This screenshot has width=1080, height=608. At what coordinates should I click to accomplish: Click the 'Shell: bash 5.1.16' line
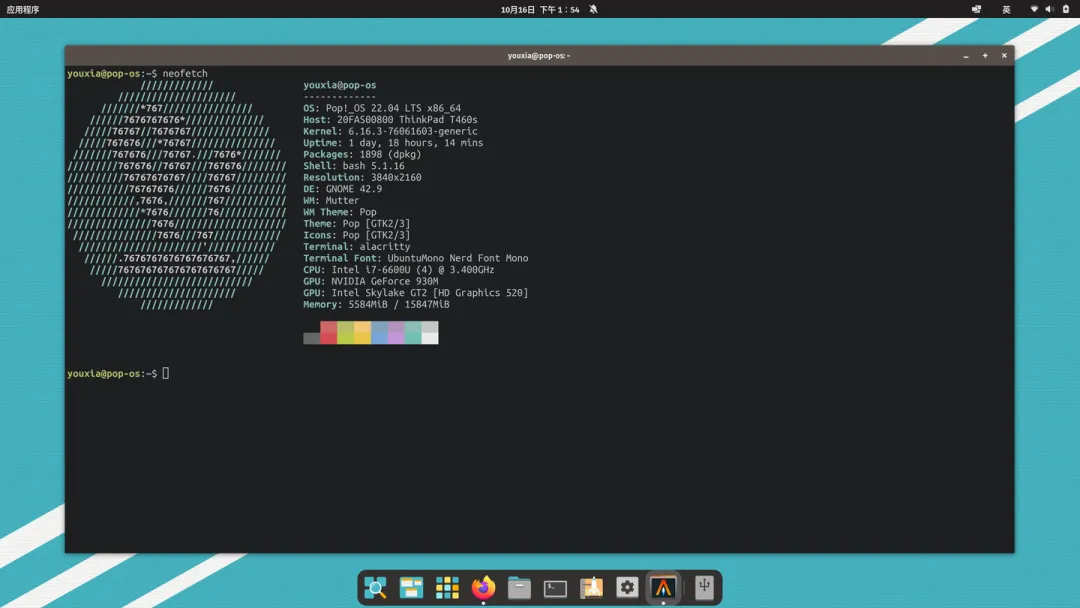click(x=354, y=166)
